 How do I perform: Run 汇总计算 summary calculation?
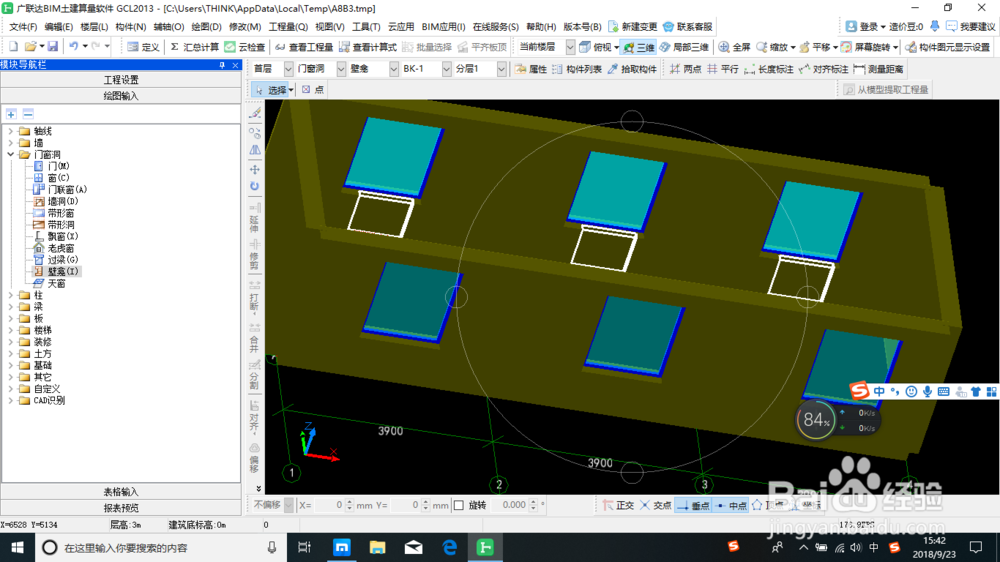pyautogui.click(x=195, y=47)
